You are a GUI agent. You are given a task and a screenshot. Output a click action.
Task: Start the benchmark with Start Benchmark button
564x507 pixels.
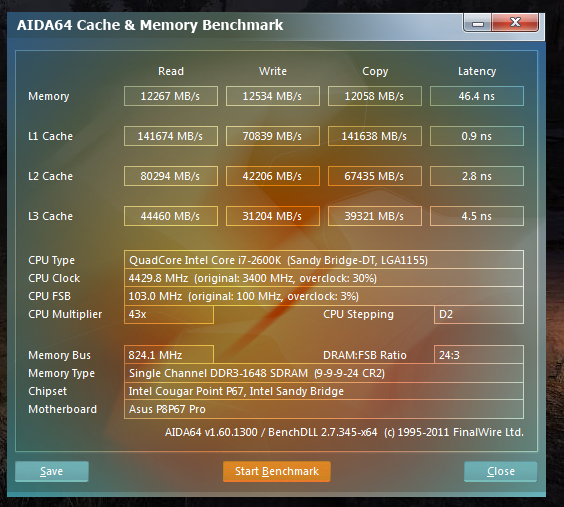tap(277, 471)
